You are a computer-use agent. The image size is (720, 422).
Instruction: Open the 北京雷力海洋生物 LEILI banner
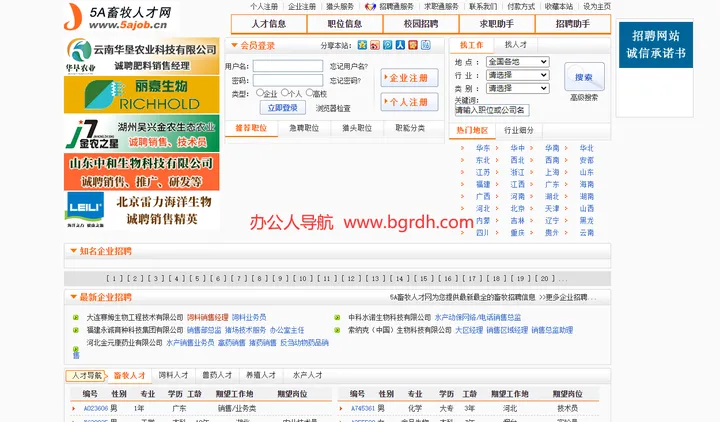[x=141, y=210]
